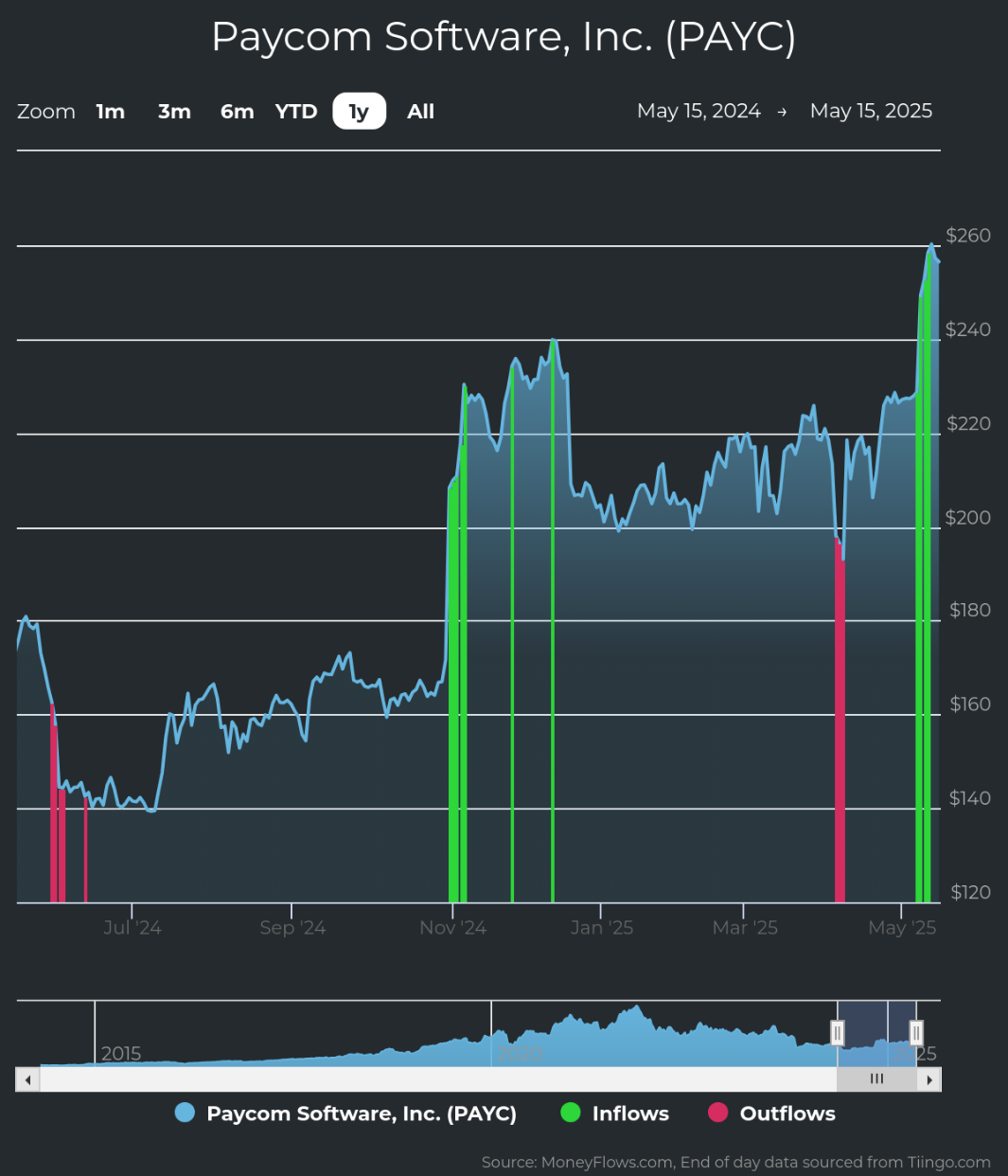Click the $160 axis label

970,704
